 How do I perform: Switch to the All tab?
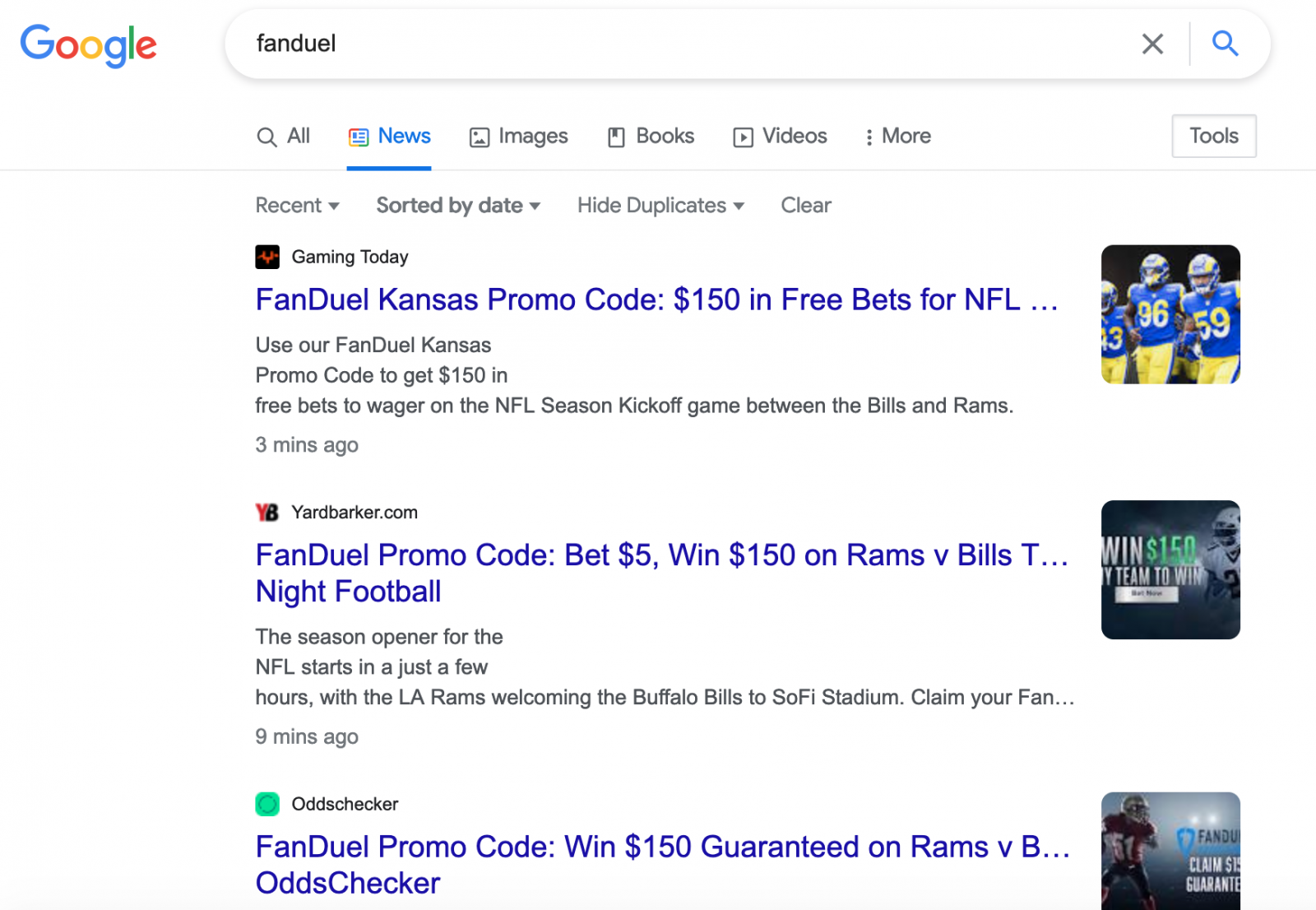coord(283,136)
